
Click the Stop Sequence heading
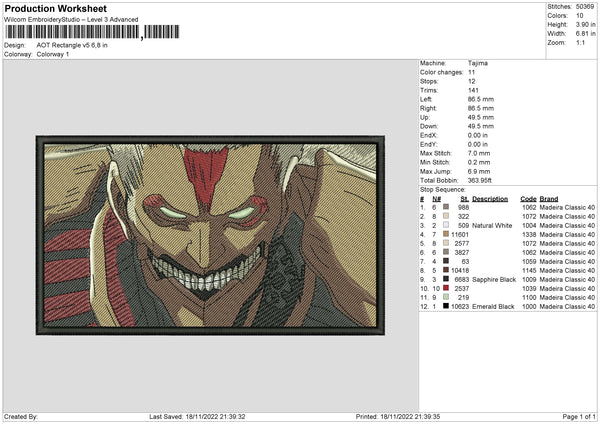point(442,190)
